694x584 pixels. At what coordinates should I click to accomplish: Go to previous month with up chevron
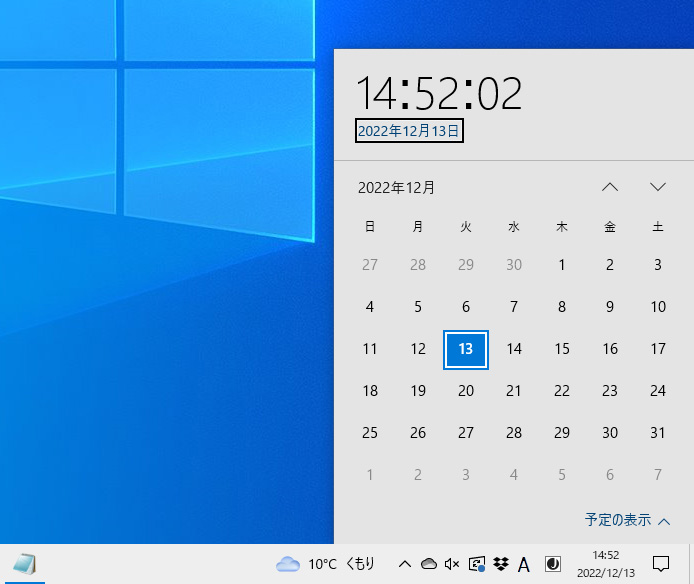pyautogui.click(x=610, y=187)
